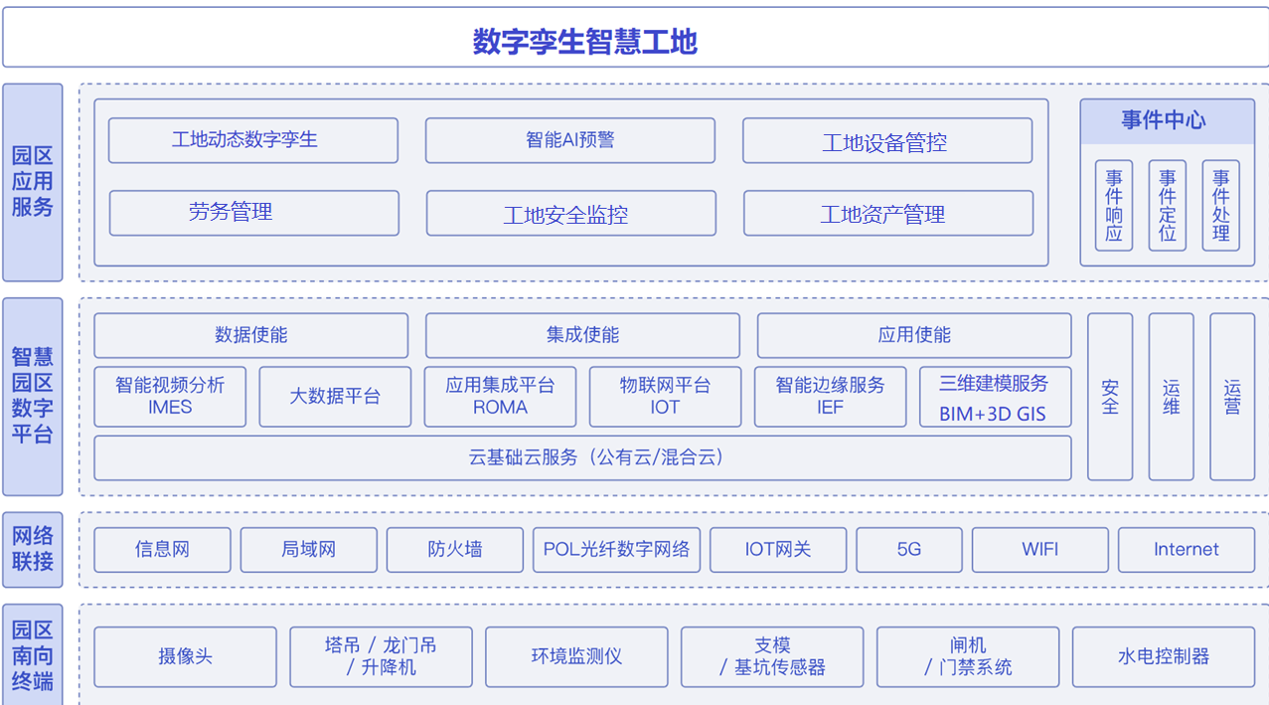The height and width of the screenshot is (705, 1269).
Task: Click the 劳务管理 module
Action: click(253, 213)
